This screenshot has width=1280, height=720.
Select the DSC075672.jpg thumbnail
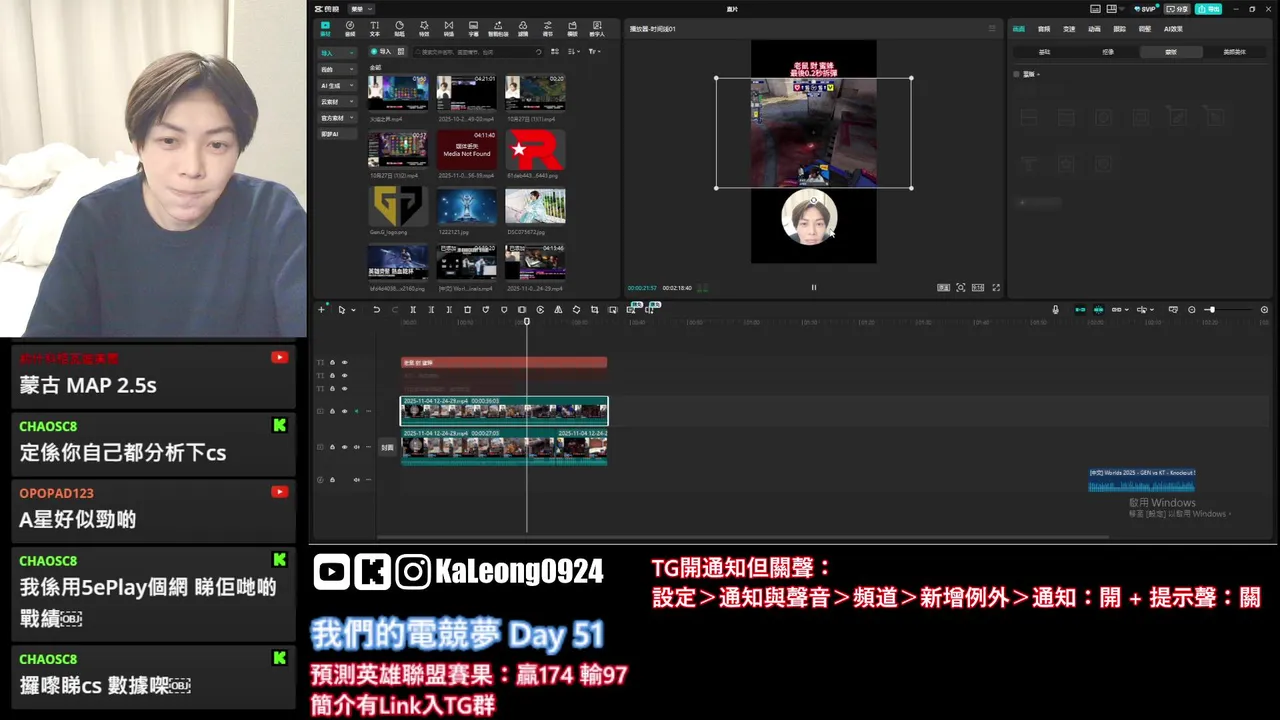(x=534, y=206)
